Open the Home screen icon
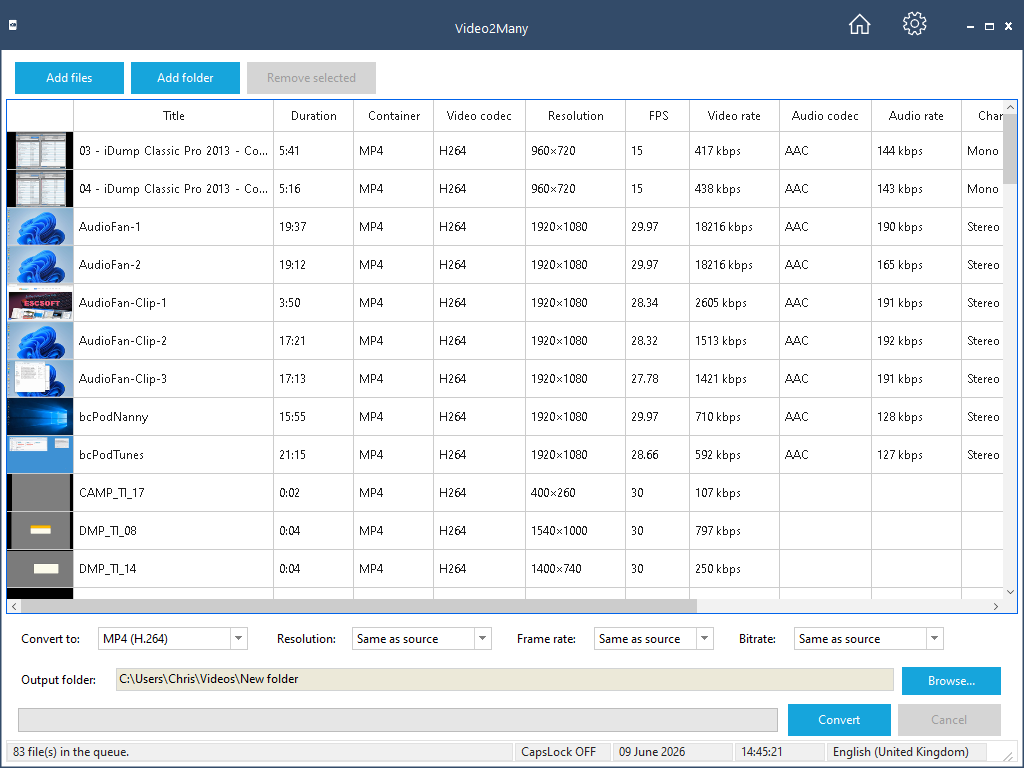 pyautogui.click(x=859, y=24)
